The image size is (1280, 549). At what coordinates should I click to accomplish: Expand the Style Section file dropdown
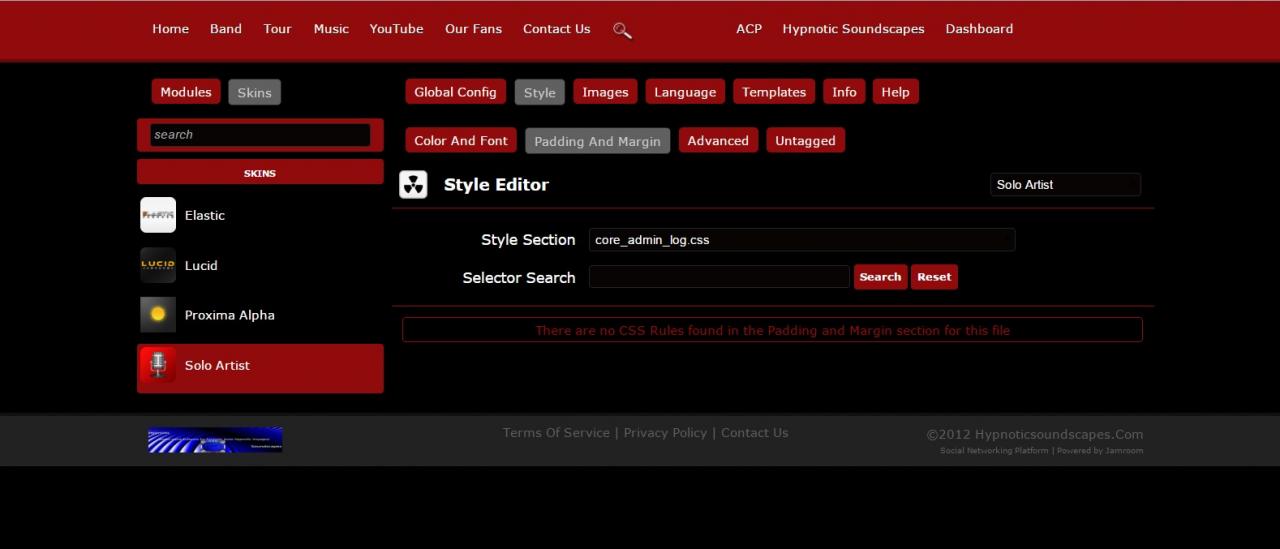(801, 240)
